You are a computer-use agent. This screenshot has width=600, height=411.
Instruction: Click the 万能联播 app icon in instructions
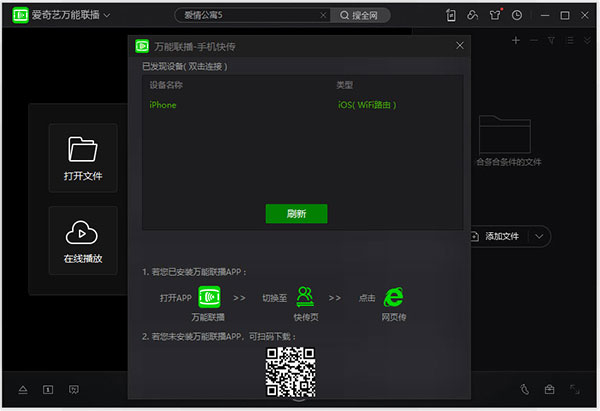tap(209, 297)
